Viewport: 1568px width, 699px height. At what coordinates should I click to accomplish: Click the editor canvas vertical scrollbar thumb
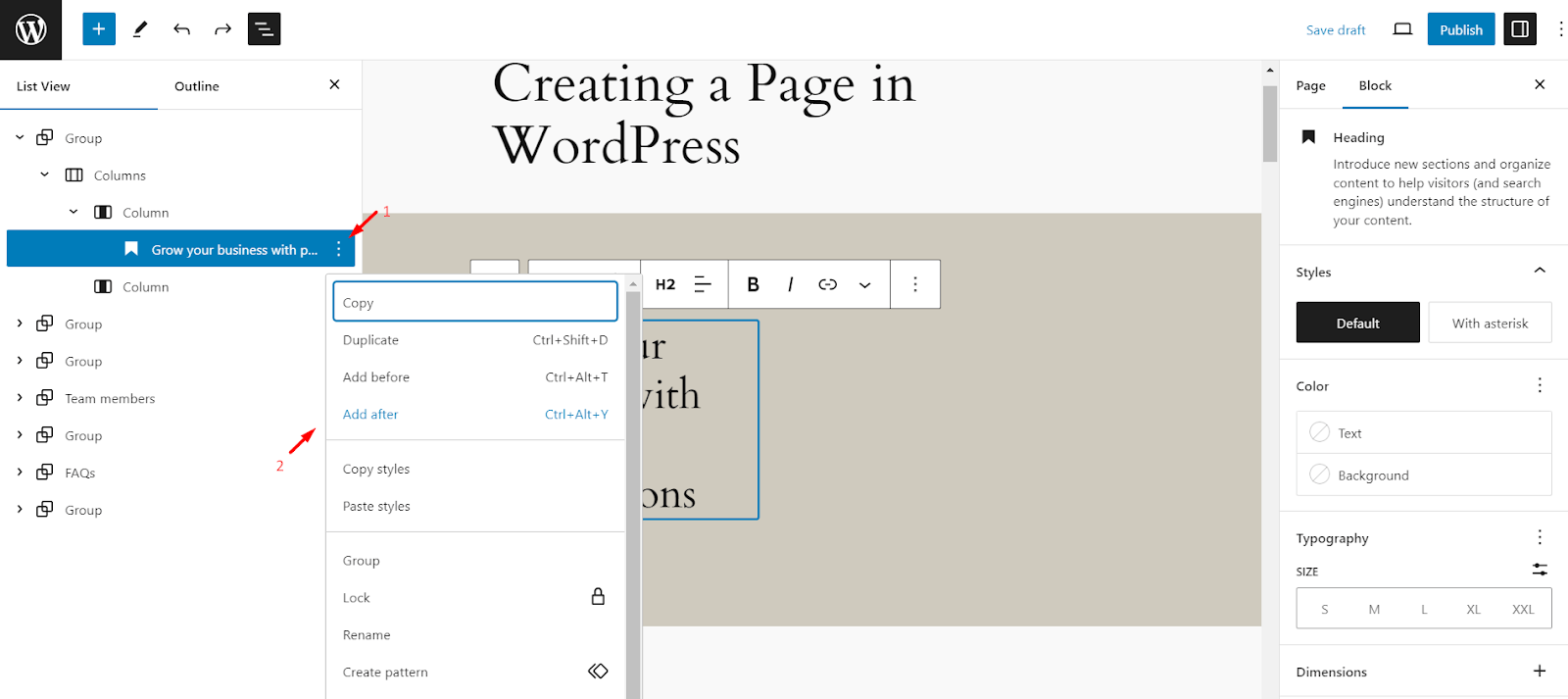[1270, 124]
